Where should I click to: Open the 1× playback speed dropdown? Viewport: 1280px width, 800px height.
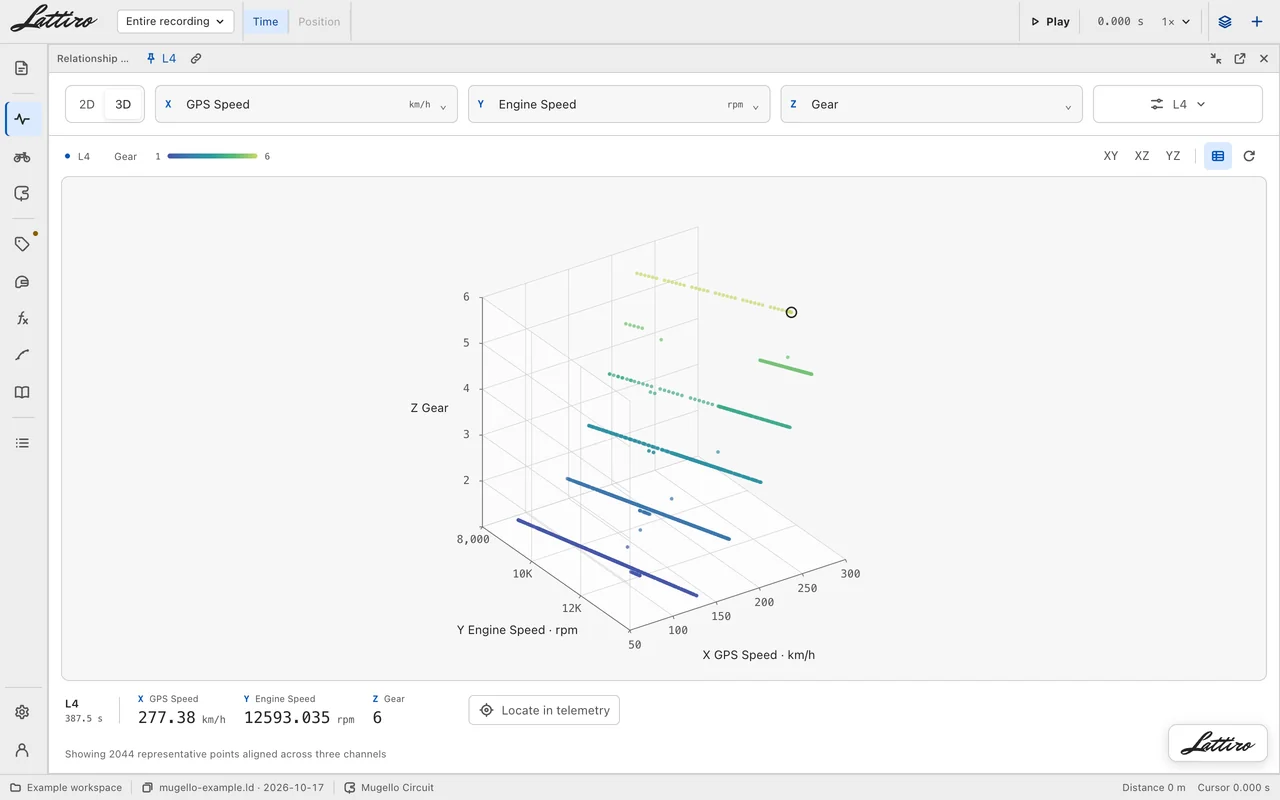click(x=1176, y=21)
